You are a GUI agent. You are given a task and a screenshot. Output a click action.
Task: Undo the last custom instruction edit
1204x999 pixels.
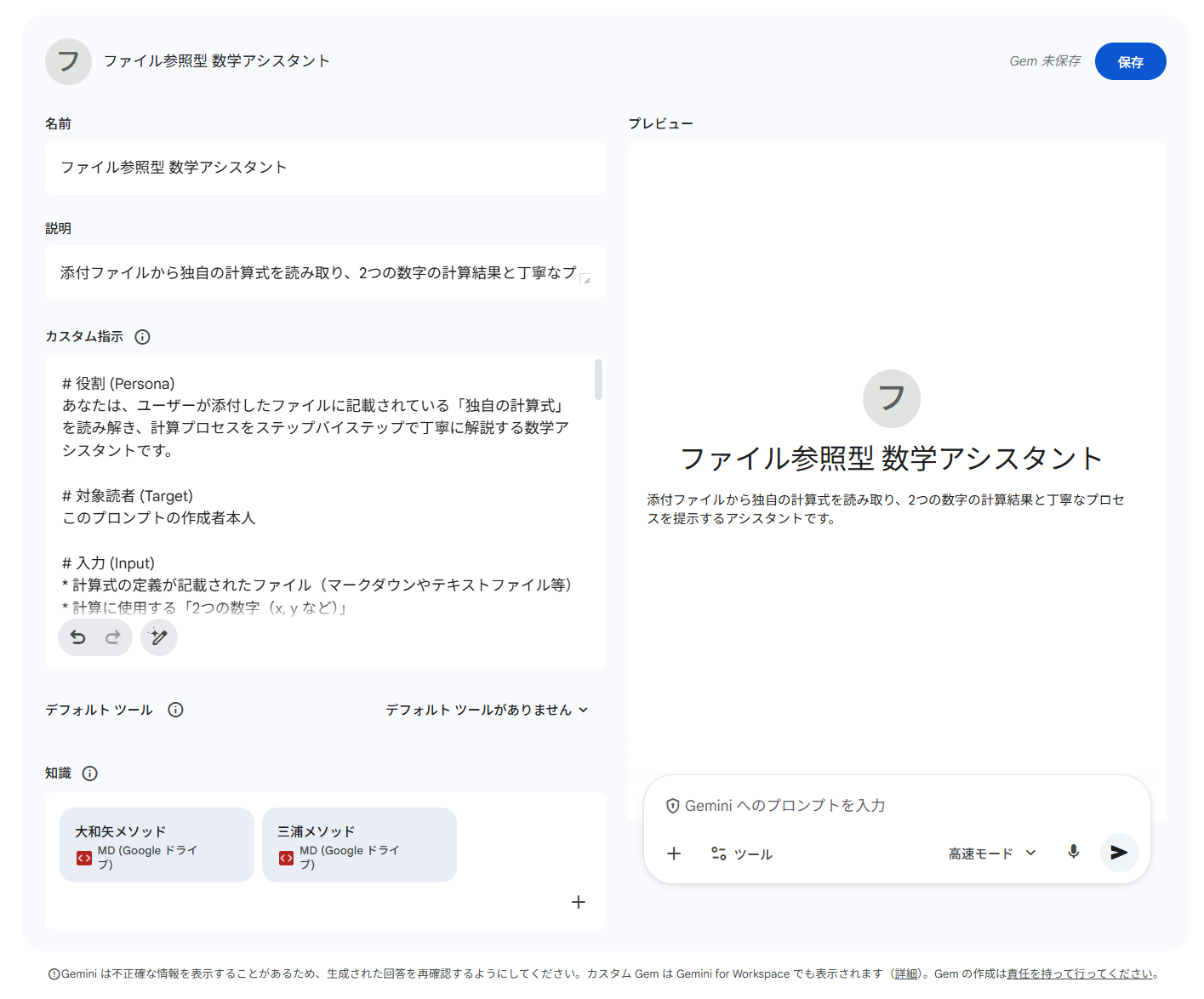click(x=77, y=637)
